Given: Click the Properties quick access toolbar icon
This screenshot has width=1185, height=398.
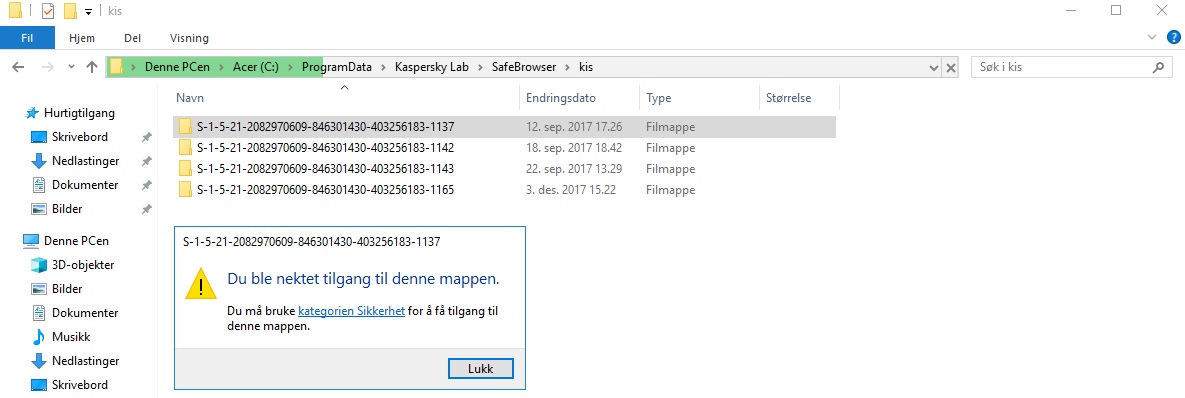Looking at the screenshot, I should coord(48,11).
